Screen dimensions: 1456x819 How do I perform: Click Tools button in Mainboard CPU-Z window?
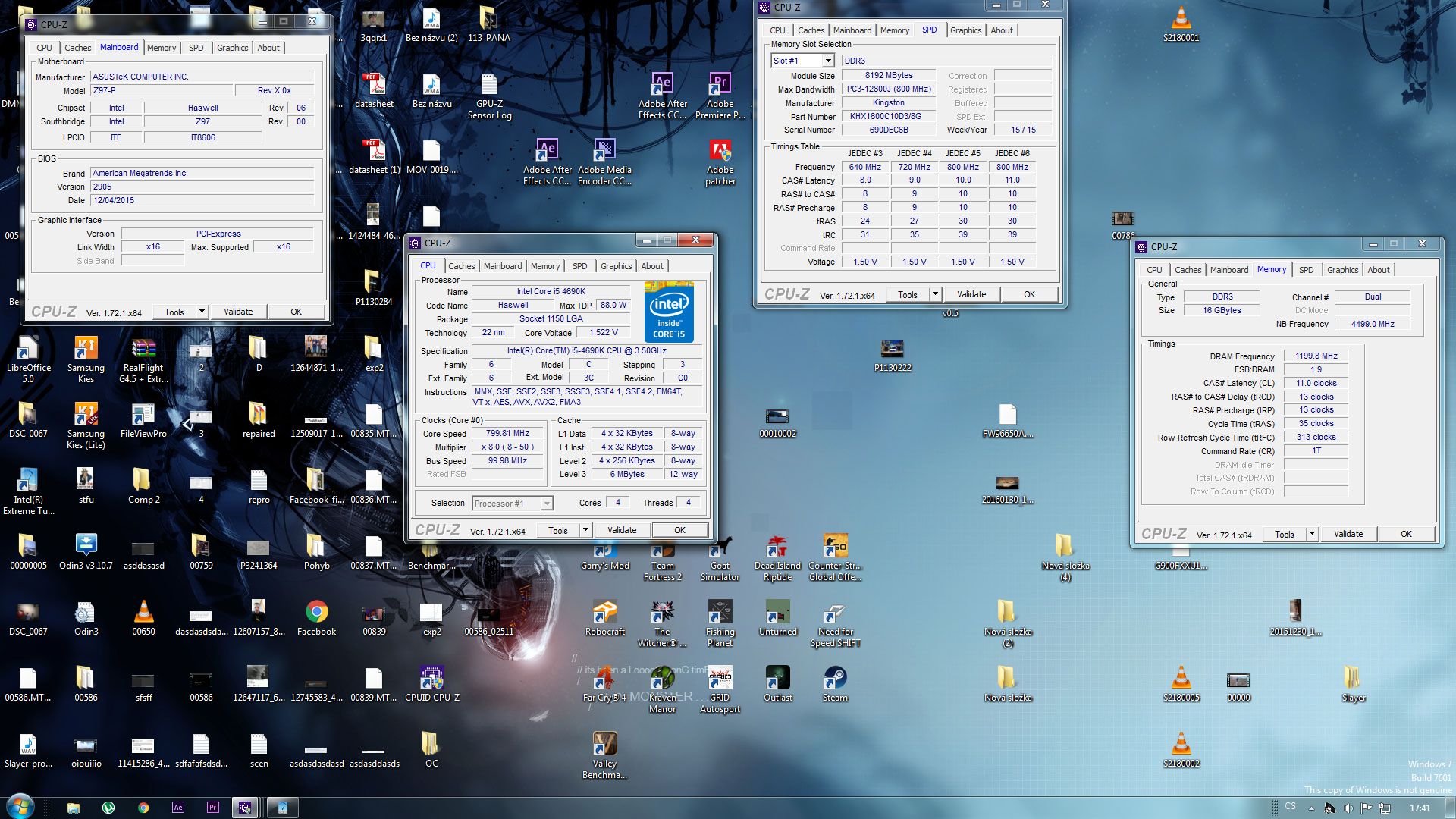pos(174,312)
